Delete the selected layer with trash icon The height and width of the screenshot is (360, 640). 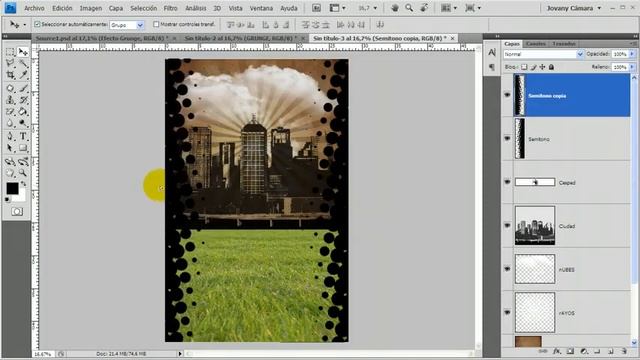click(x=624, y=351)
